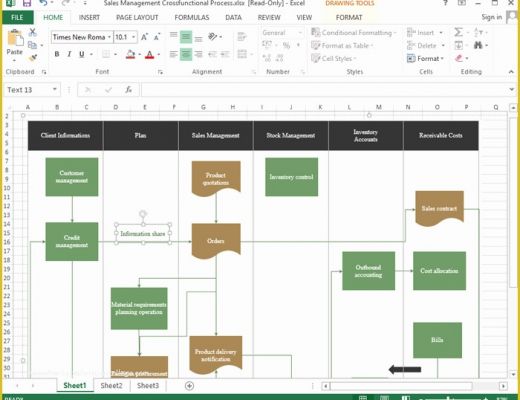This screenshot has height=400, width=520.
Task: Switch to the PAGE LAYOUT tab
Action: [x=137, y=17]
